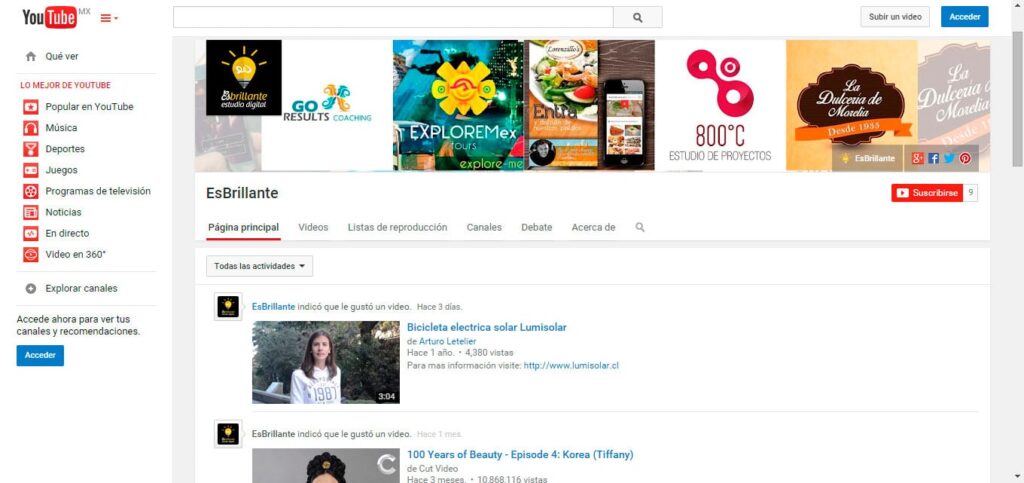Open the Facebook icon in banner
The height and width of the screenshot is (483, 1024).
[x=933, y=158]
